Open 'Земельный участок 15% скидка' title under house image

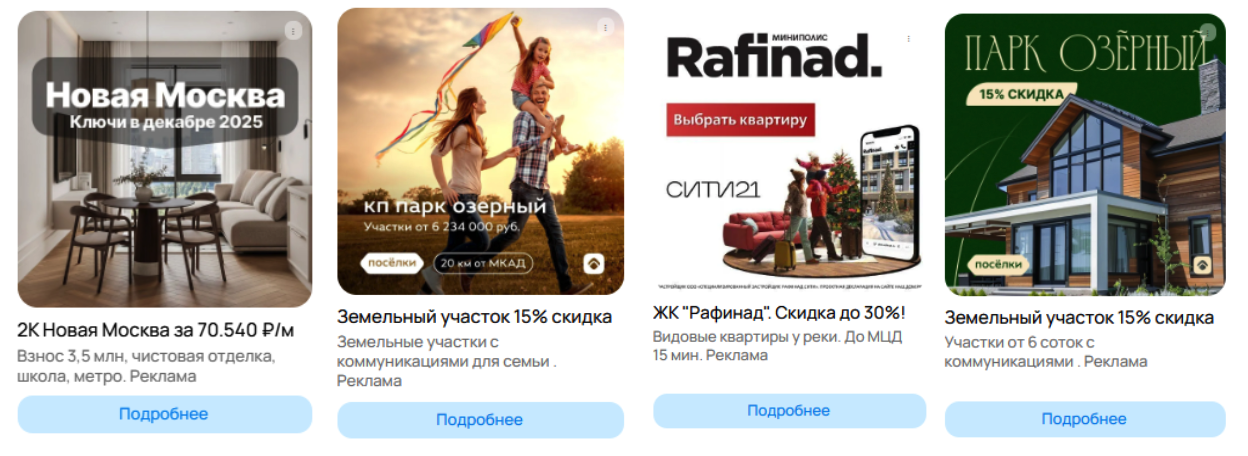1079,318
